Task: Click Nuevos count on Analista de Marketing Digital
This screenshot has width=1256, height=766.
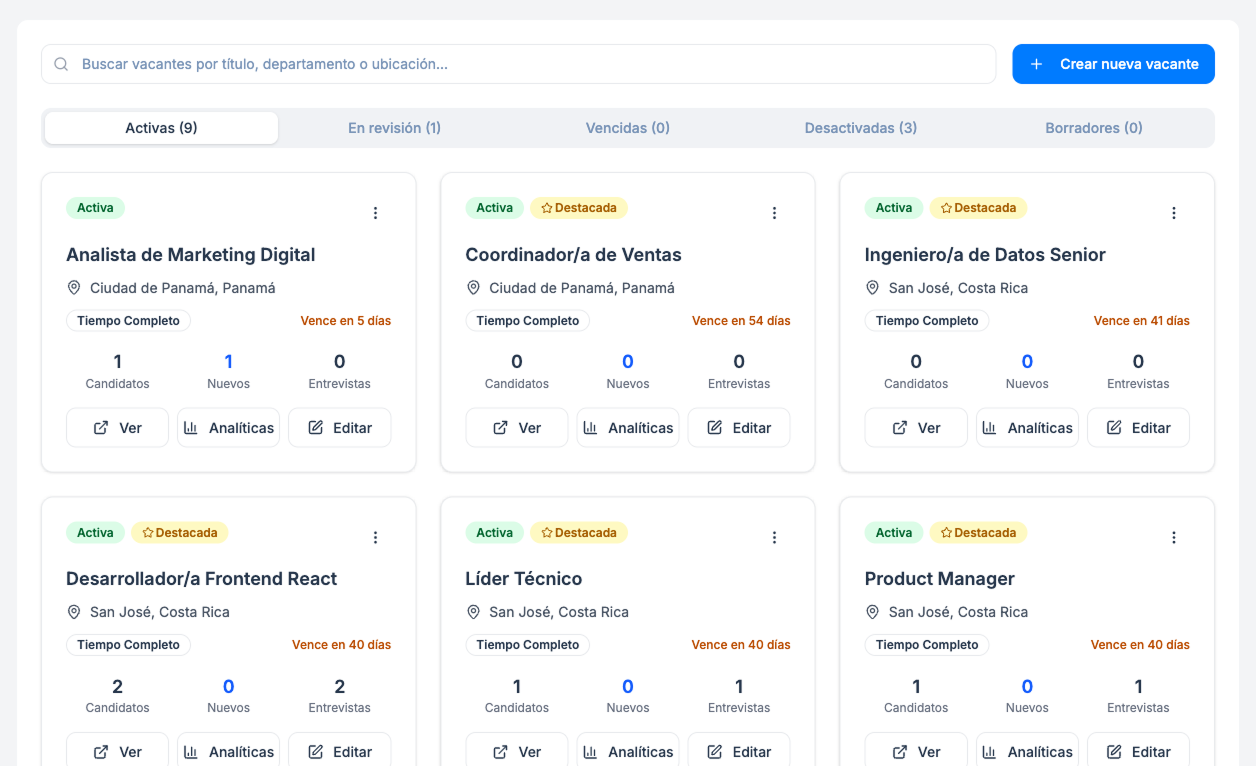Action: tap(228, 362)
